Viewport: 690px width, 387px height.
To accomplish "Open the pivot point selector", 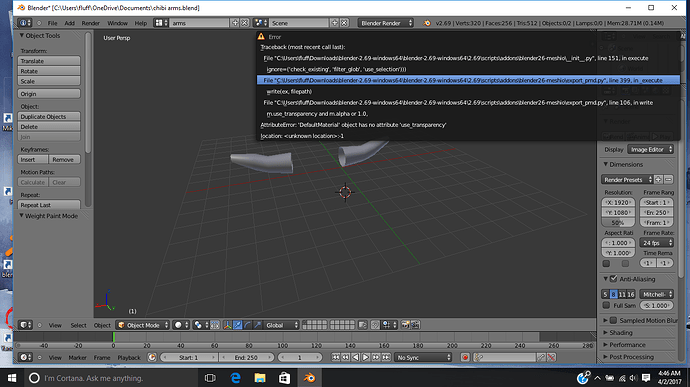I will click(201, 325).
